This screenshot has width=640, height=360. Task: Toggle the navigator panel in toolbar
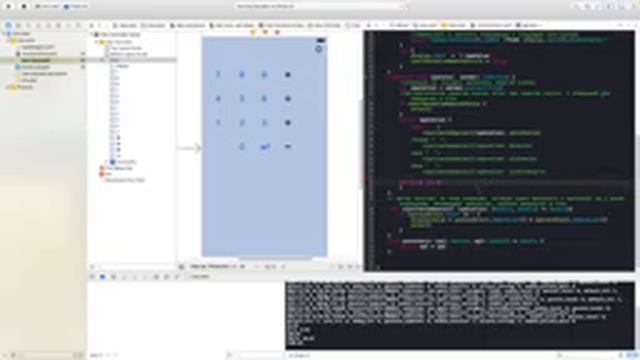click(x=610, y=6)
